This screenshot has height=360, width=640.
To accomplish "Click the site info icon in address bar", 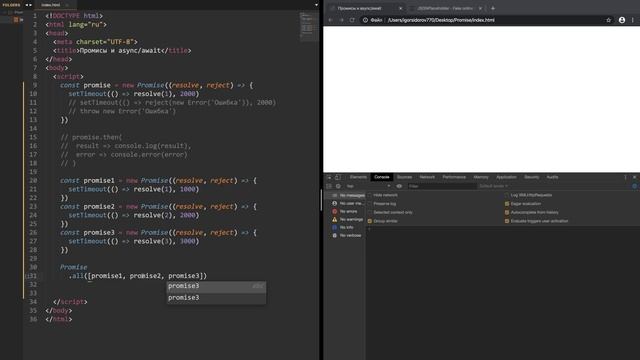I will click(x=365, y=20).
